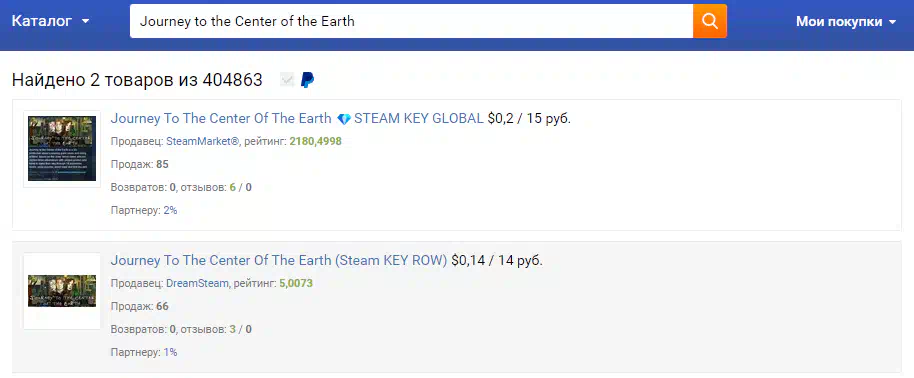Viewport: 914px width, 378px height.
Task: Click 6 positive reviews of first item
Action: click(x=233, y=188)
